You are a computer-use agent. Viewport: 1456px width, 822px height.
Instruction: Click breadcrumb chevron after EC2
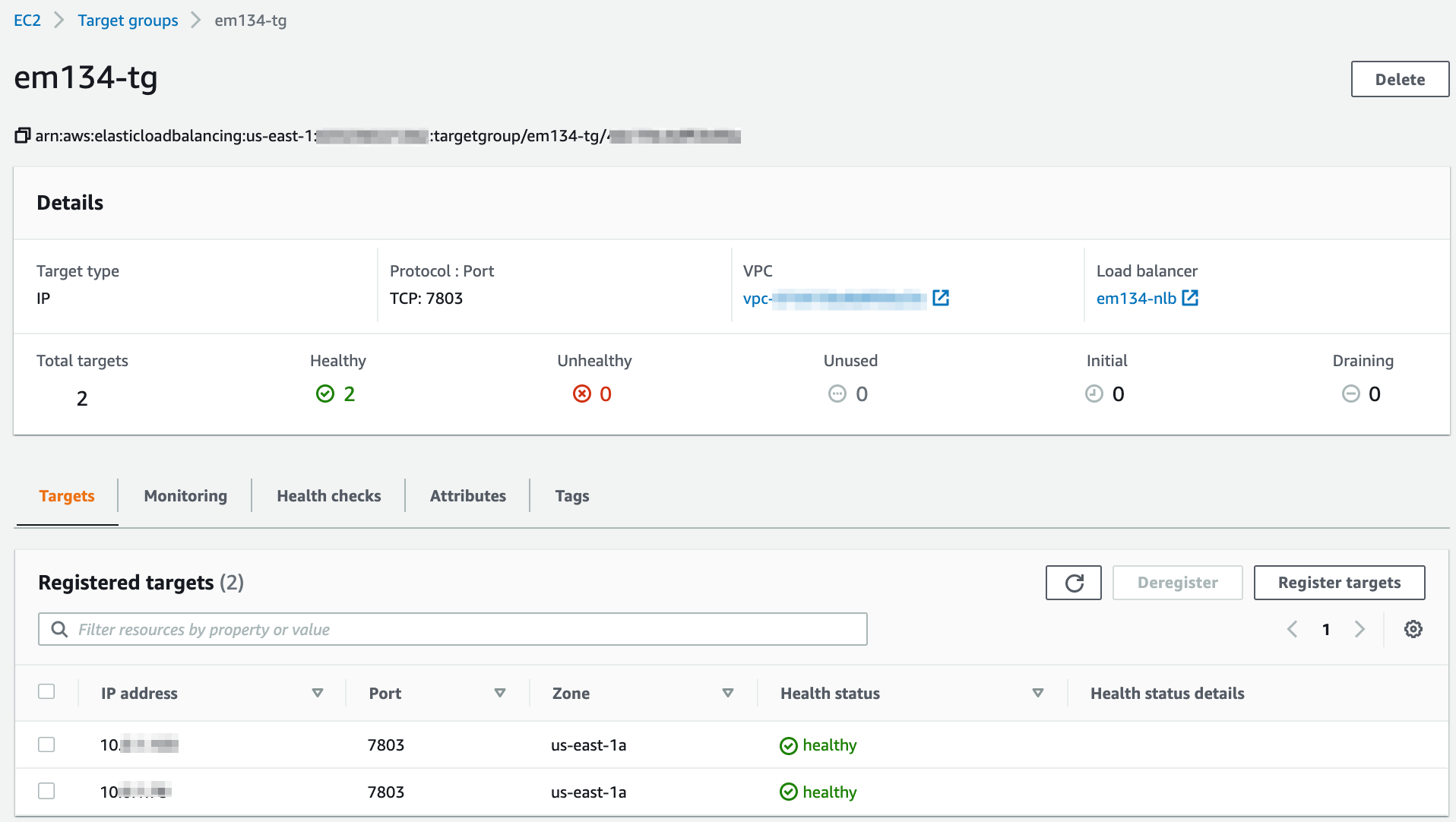tap(59, 21)
